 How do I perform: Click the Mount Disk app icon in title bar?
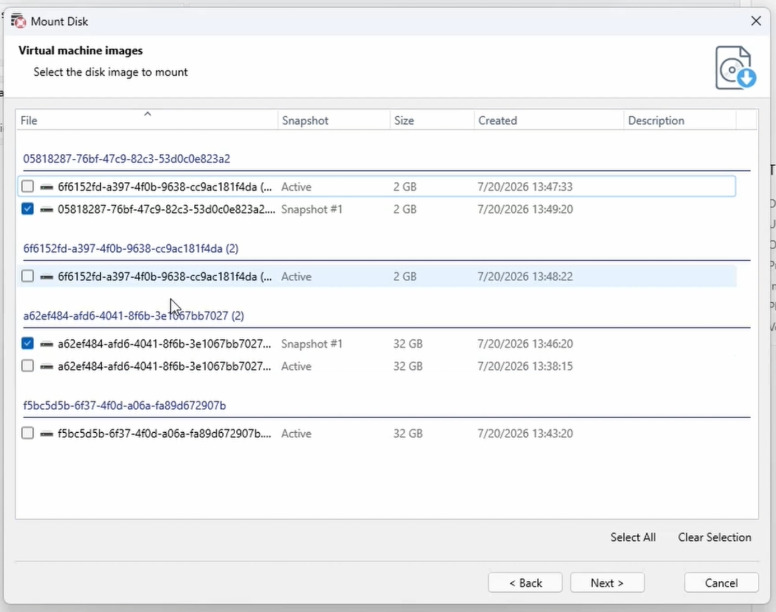pos(18,21)
